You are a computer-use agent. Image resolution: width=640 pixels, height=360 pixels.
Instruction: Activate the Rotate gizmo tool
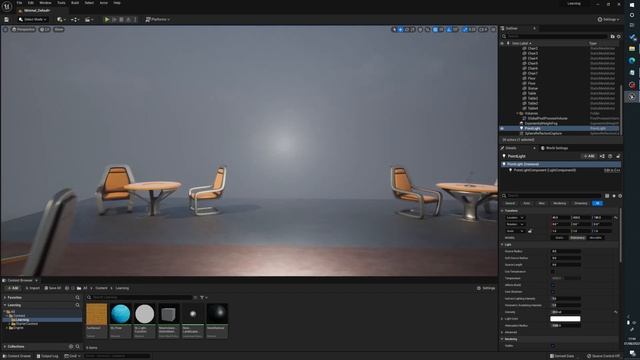coord(407,29)
